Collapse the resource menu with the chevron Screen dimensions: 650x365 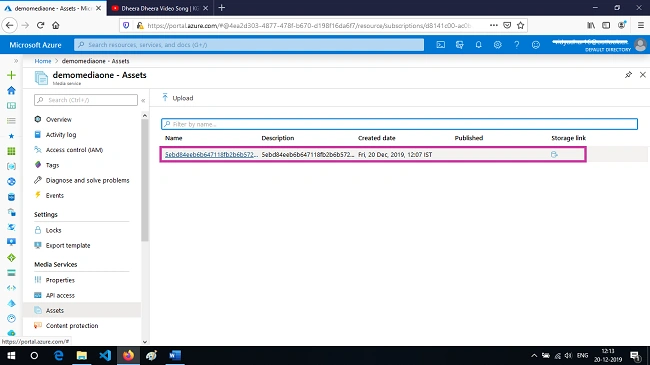pyautogui.click(x=143, y=100)
